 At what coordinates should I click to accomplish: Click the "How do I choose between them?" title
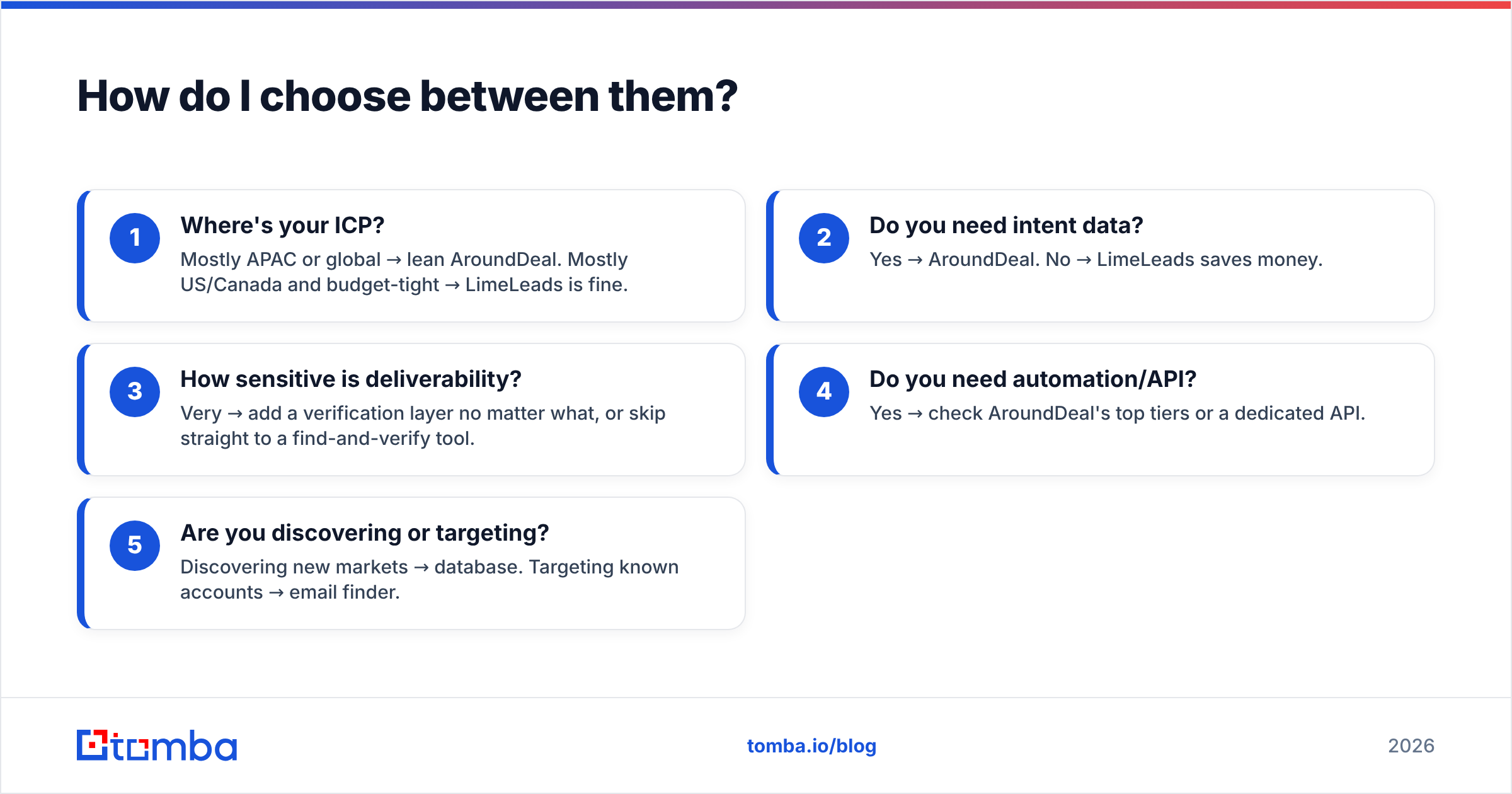[407, 96]
